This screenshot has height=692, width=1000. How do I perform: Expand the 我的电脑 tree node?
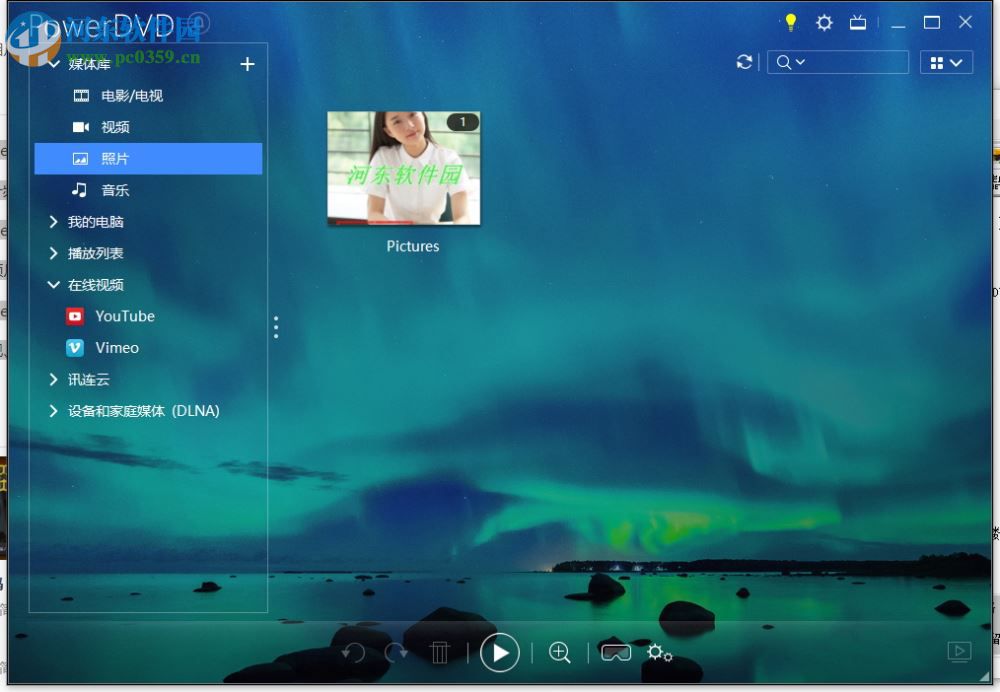pos(54,222)
